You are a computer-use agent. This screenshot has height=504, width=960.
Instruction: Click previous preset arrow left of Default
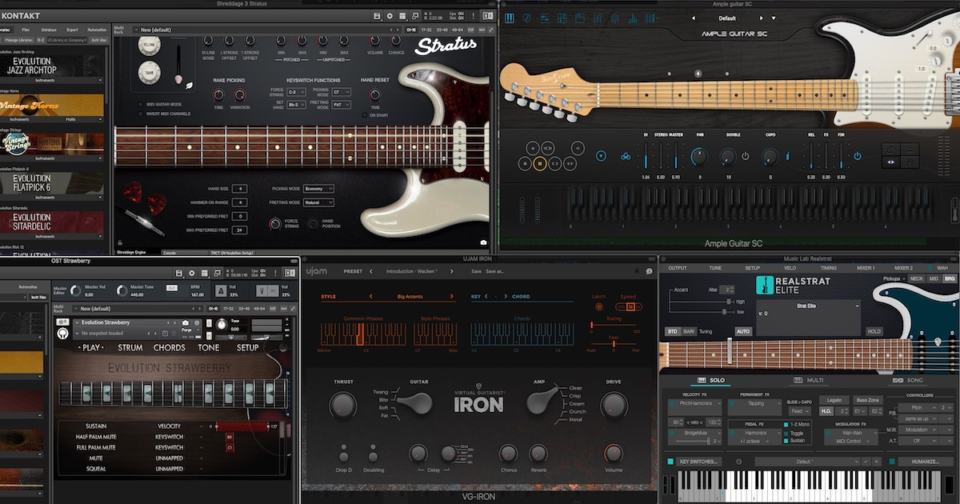(694, 18)
